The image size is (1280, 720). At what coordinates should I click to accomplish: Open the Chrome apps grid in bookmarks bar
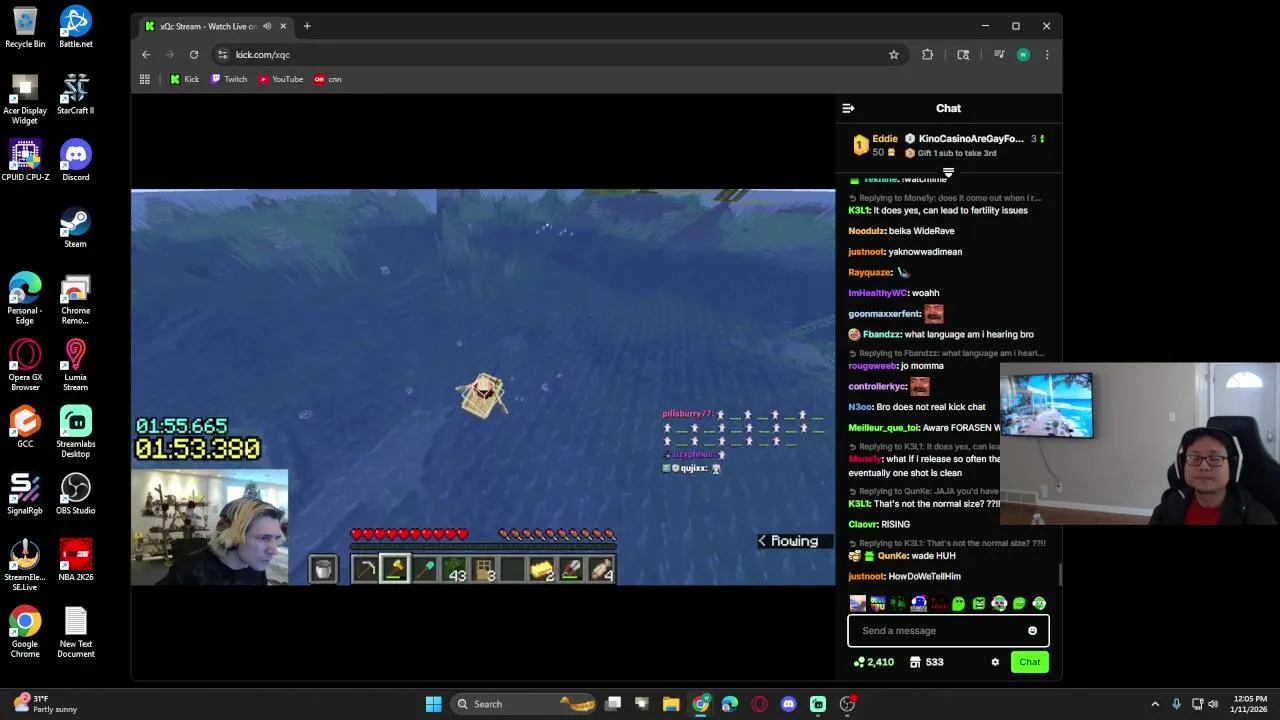pos(145,79)
